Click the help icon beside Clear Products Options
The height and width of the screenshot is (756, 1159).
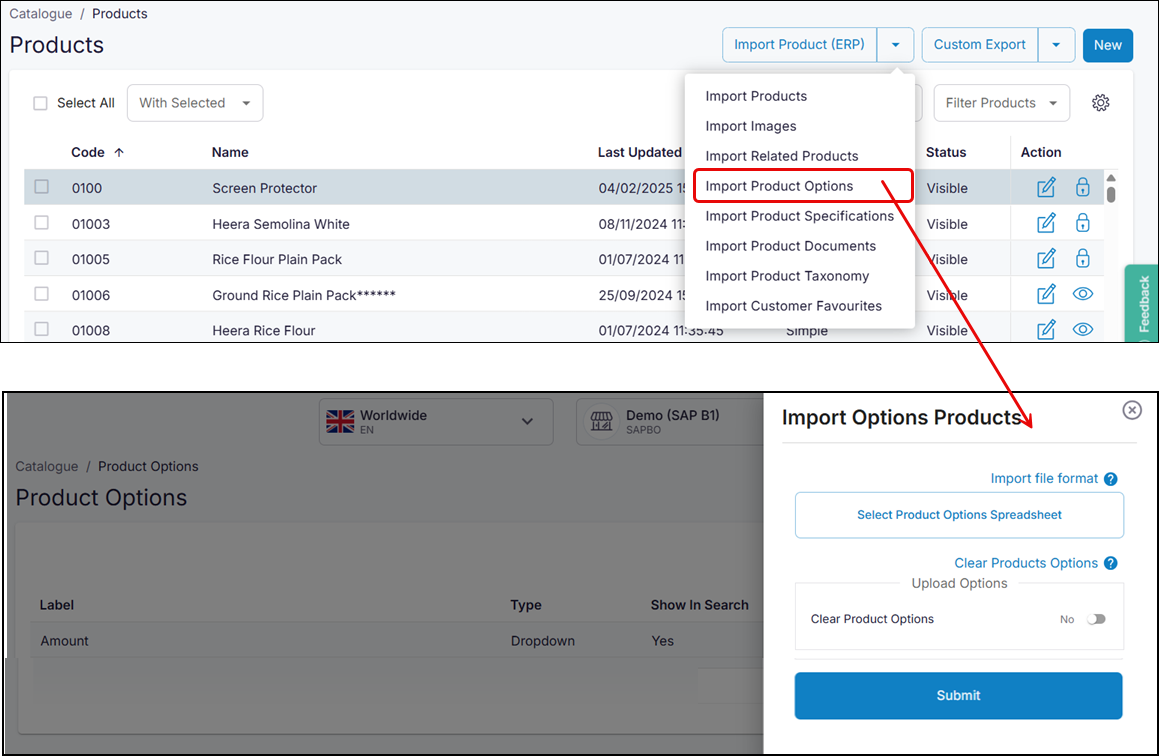(x=1110, y=562)
